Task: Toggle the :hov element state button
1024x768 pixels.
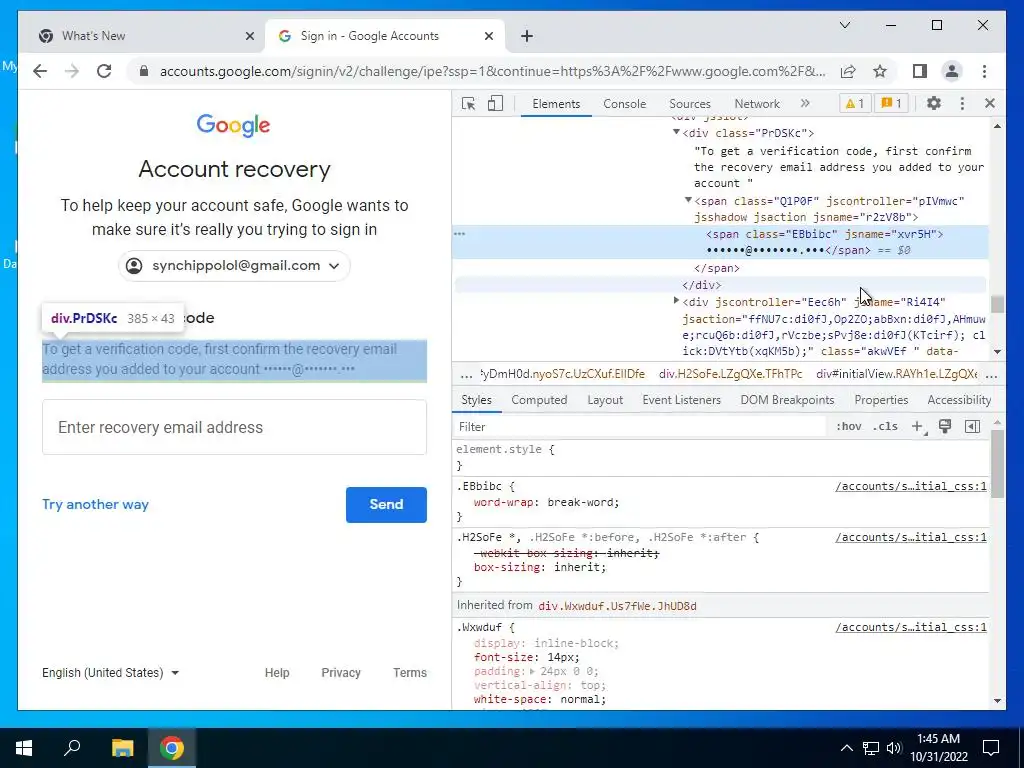Action: (848, 426)
